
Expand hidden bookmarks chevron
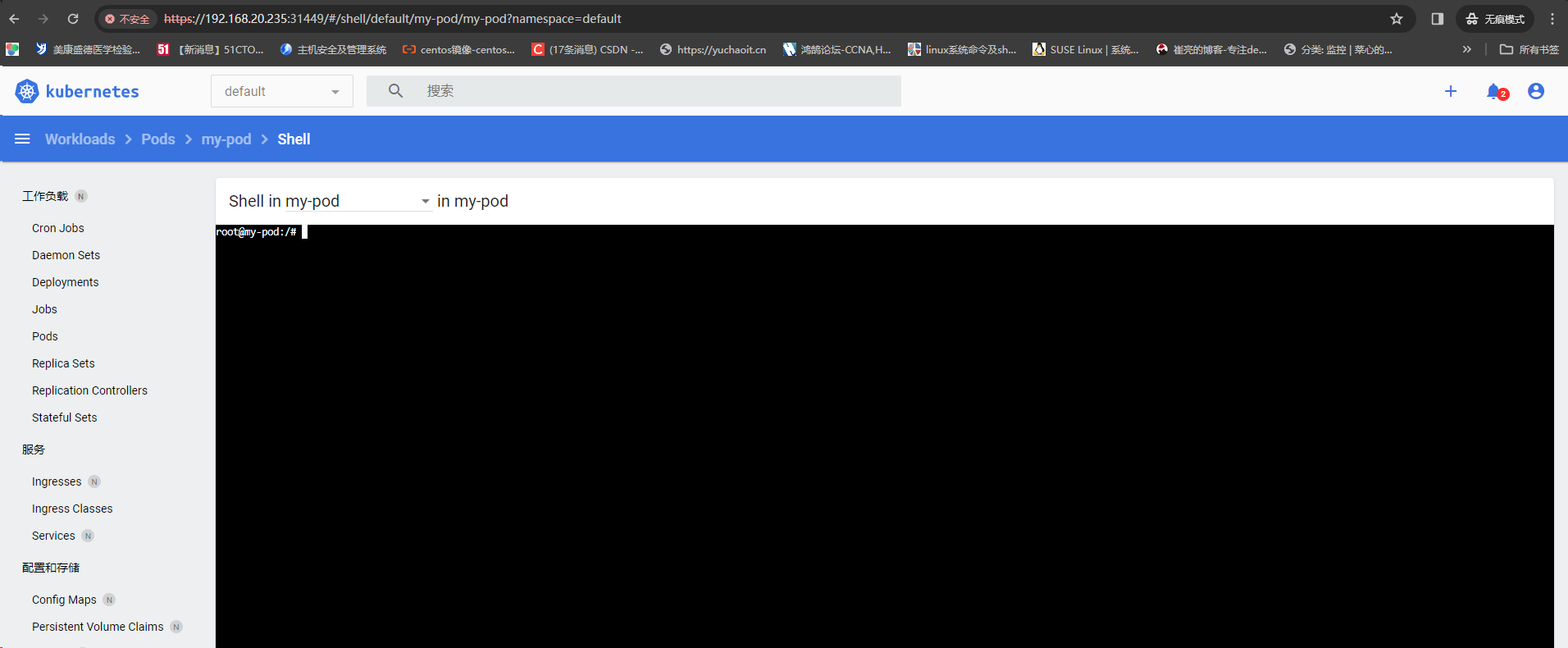pos(1466,49)
